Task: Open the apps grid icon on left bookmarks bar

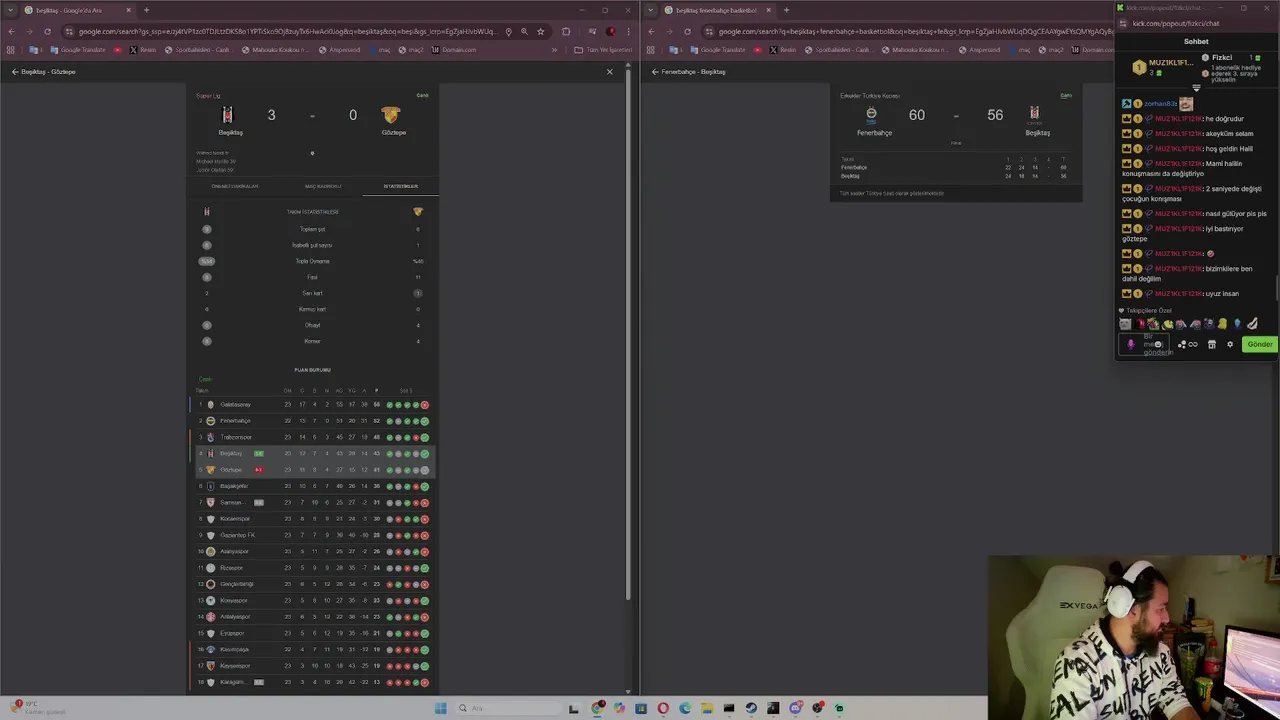Action: 11,50
